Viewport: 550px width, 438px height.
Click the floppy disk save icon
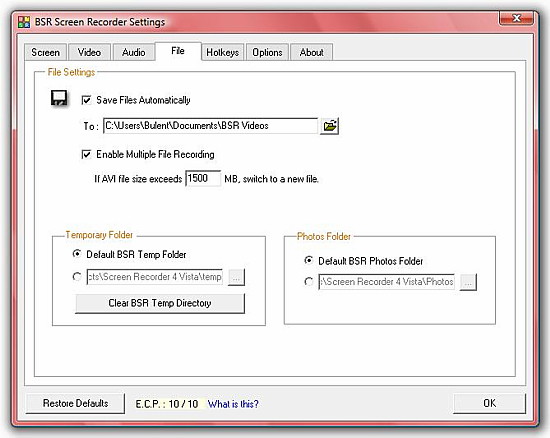[59, 98]
